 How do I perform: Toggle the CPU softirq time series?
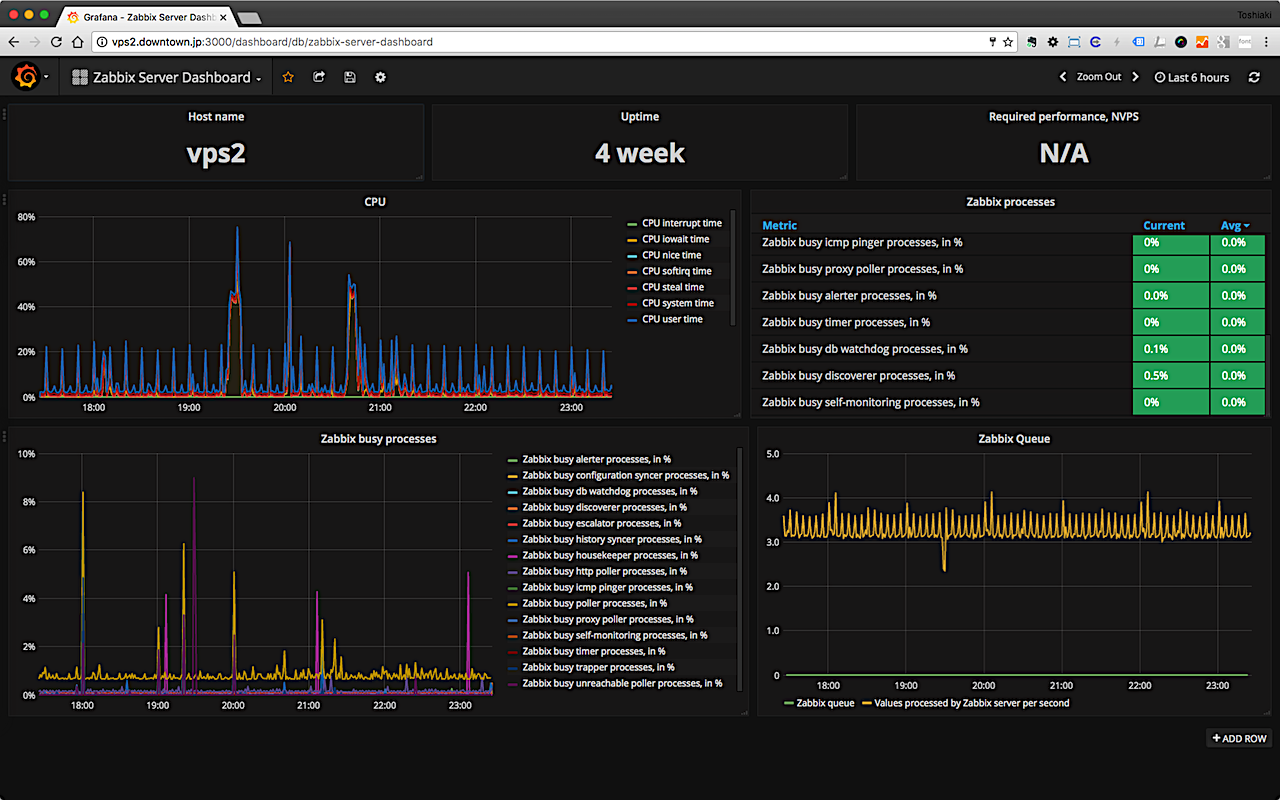coord(677,271)
